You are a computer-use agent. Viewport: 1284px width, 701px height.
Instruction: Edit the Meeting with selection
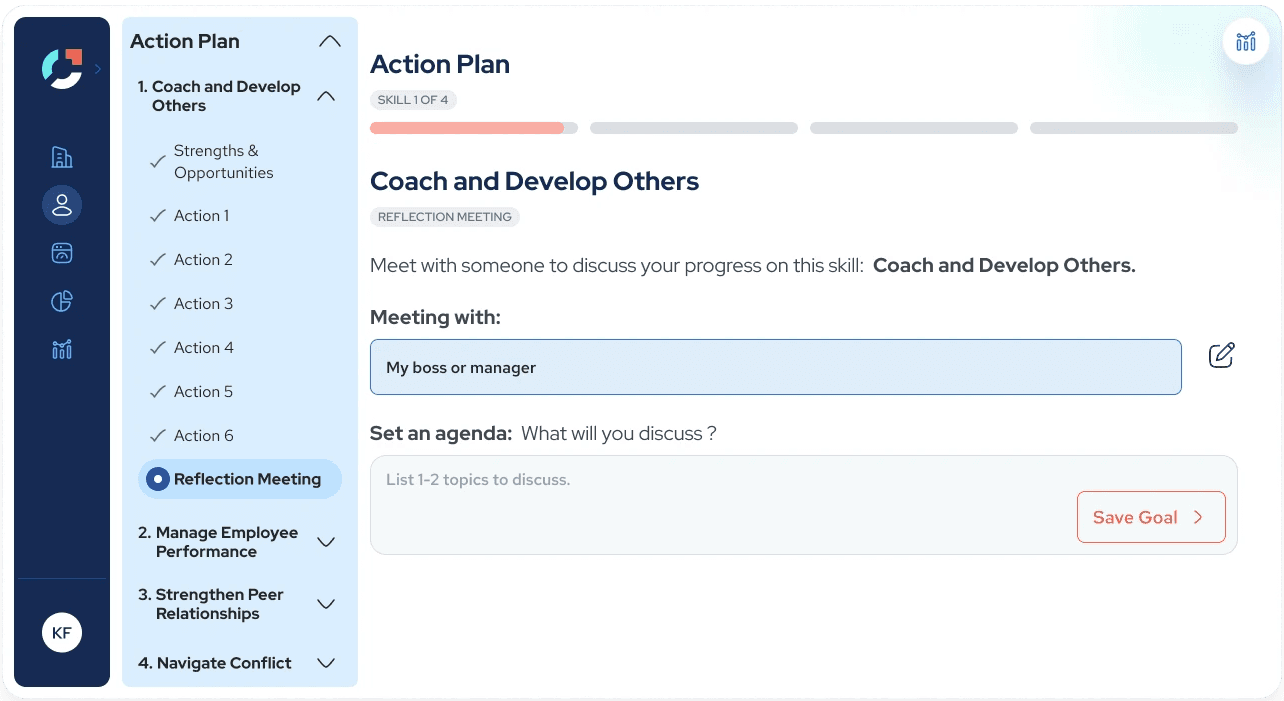coord(1221,355)
